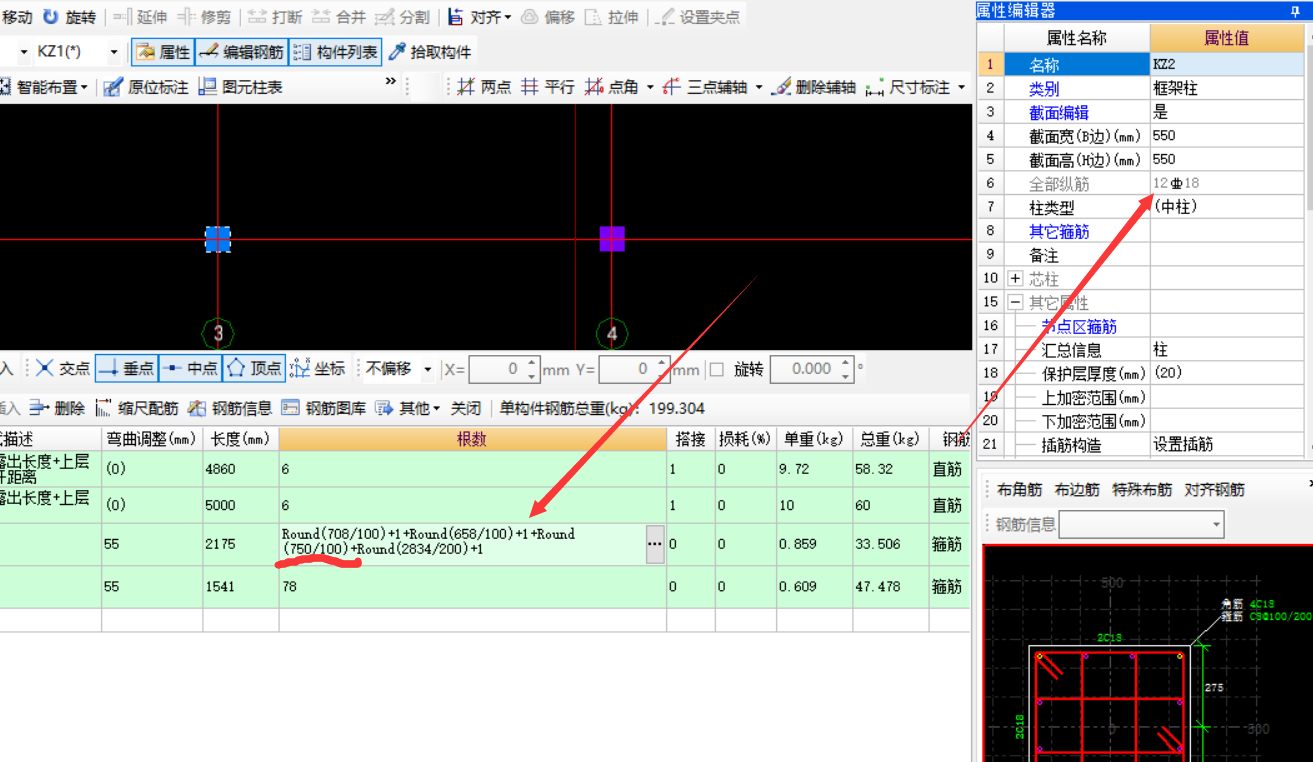Click the 分割 (split) tool
The height and width of the screenshot is (762, 1313).
pyautogui.click(x=403, y=17)
